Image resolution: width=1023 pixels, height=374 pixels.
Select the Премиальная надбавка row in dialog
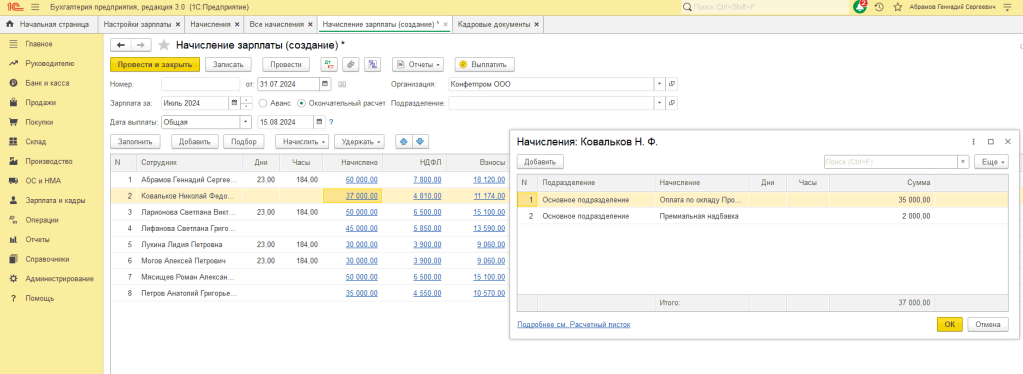[x=763, y=216]
